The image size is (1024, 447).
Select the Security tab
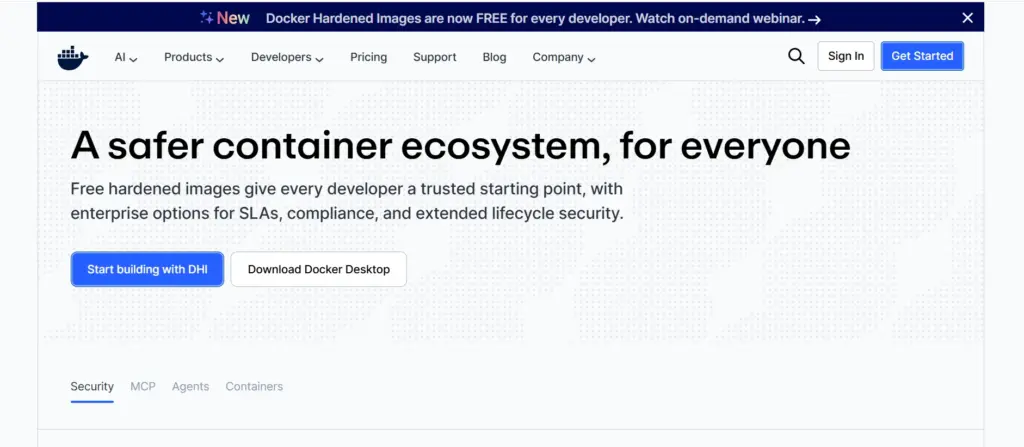(x=92, y=386)
